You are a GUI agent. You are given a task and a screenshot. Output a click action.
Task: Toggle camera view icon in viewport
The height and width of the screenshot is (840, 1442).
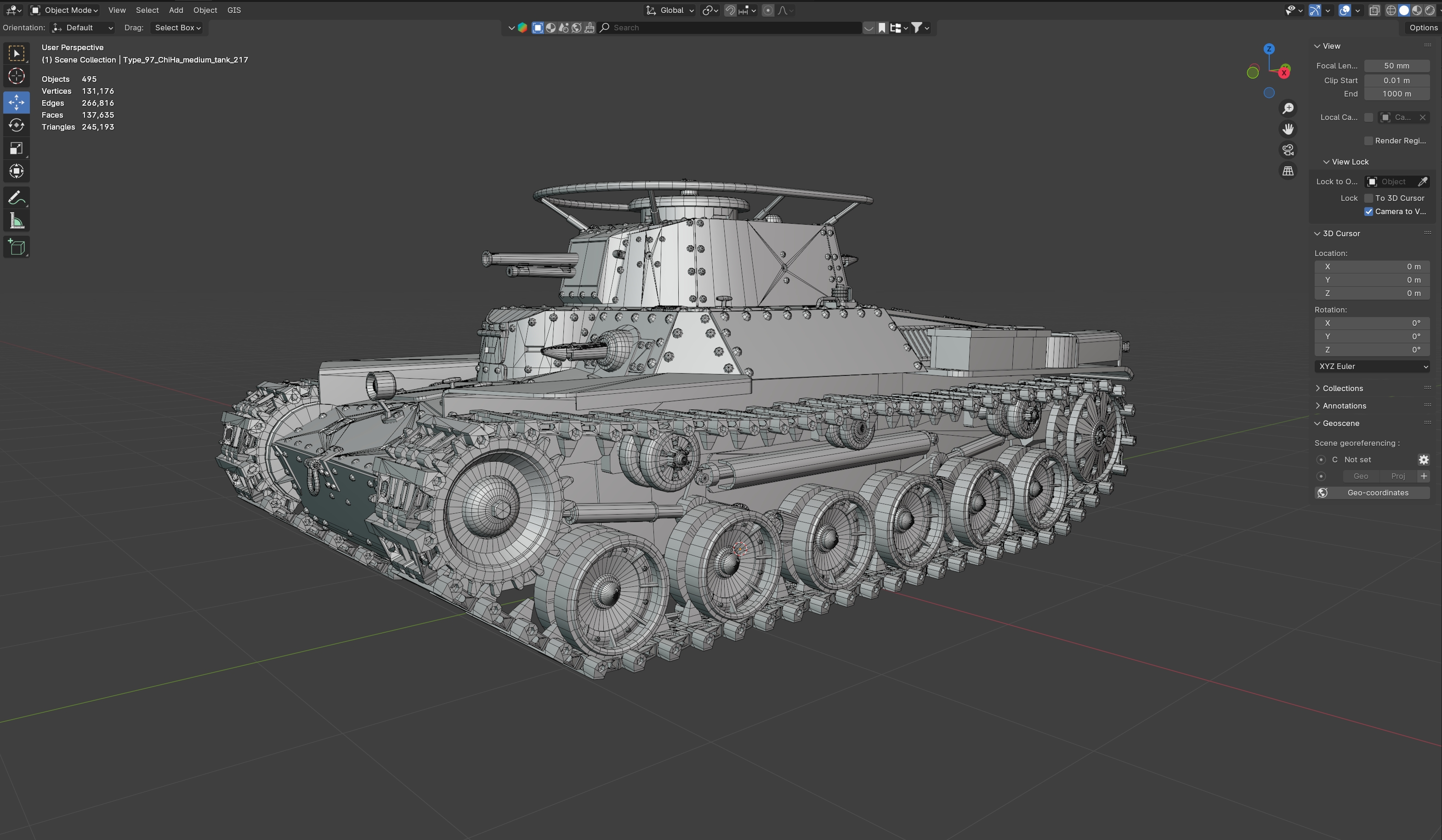1288,150
